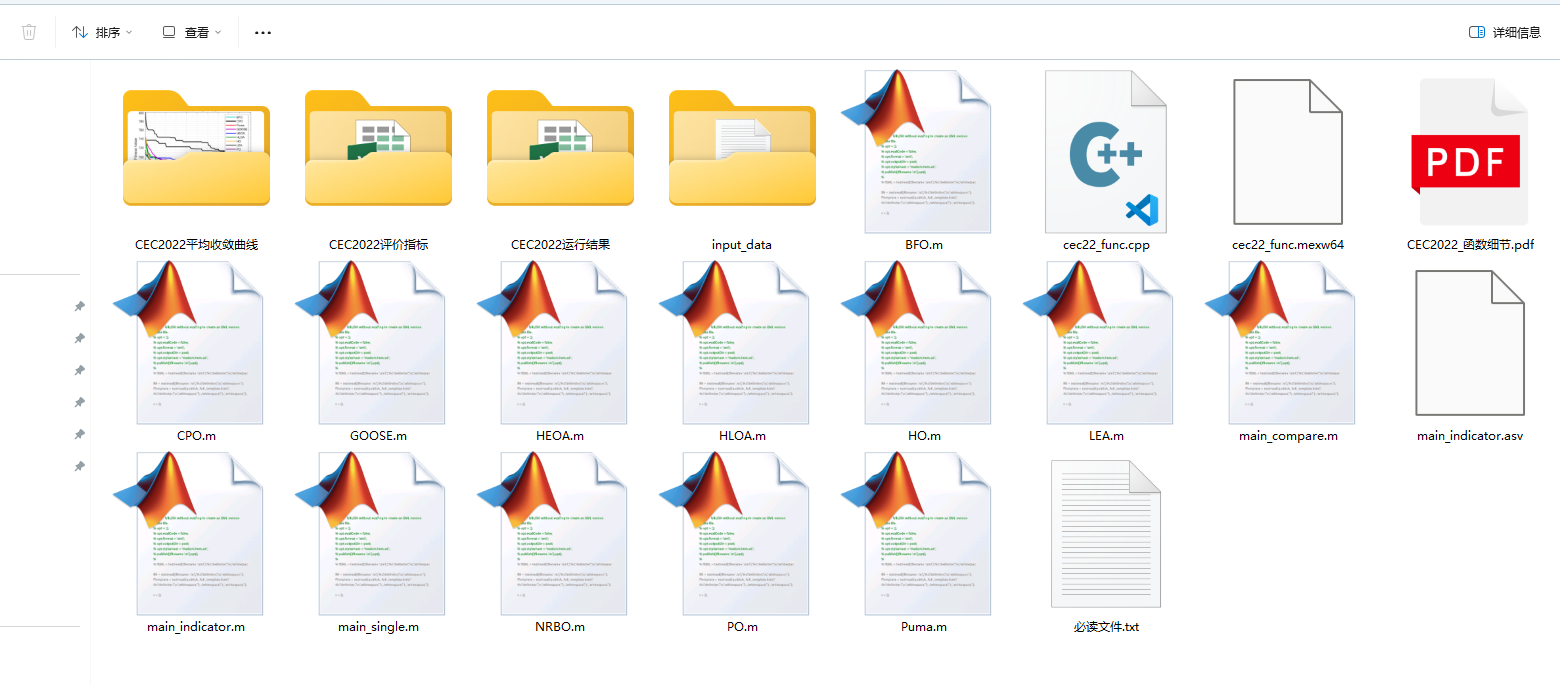Click the CEC2022运行结果 folder name
This screenshot has width=1560, height=685.
click(x=561, y=244)
